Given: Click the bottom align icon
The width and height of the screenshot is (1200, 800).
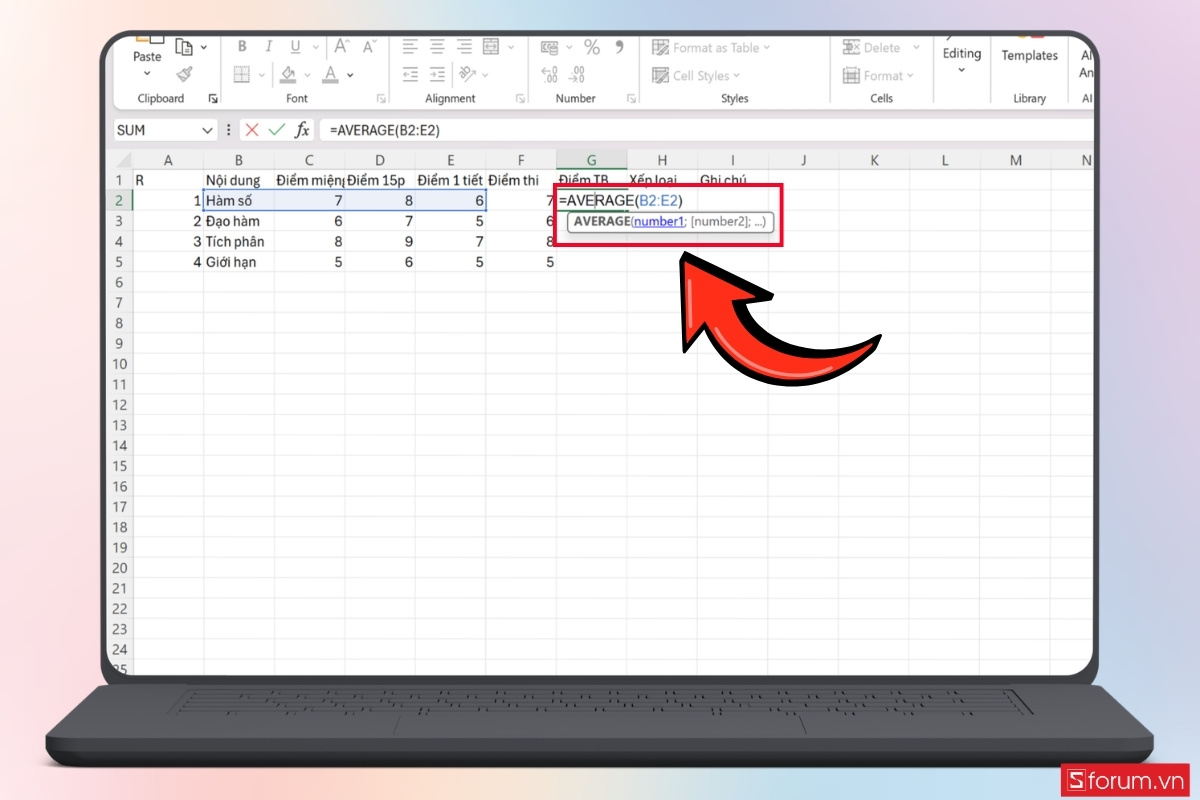Looking at the screenshot, I should (464, 47).
